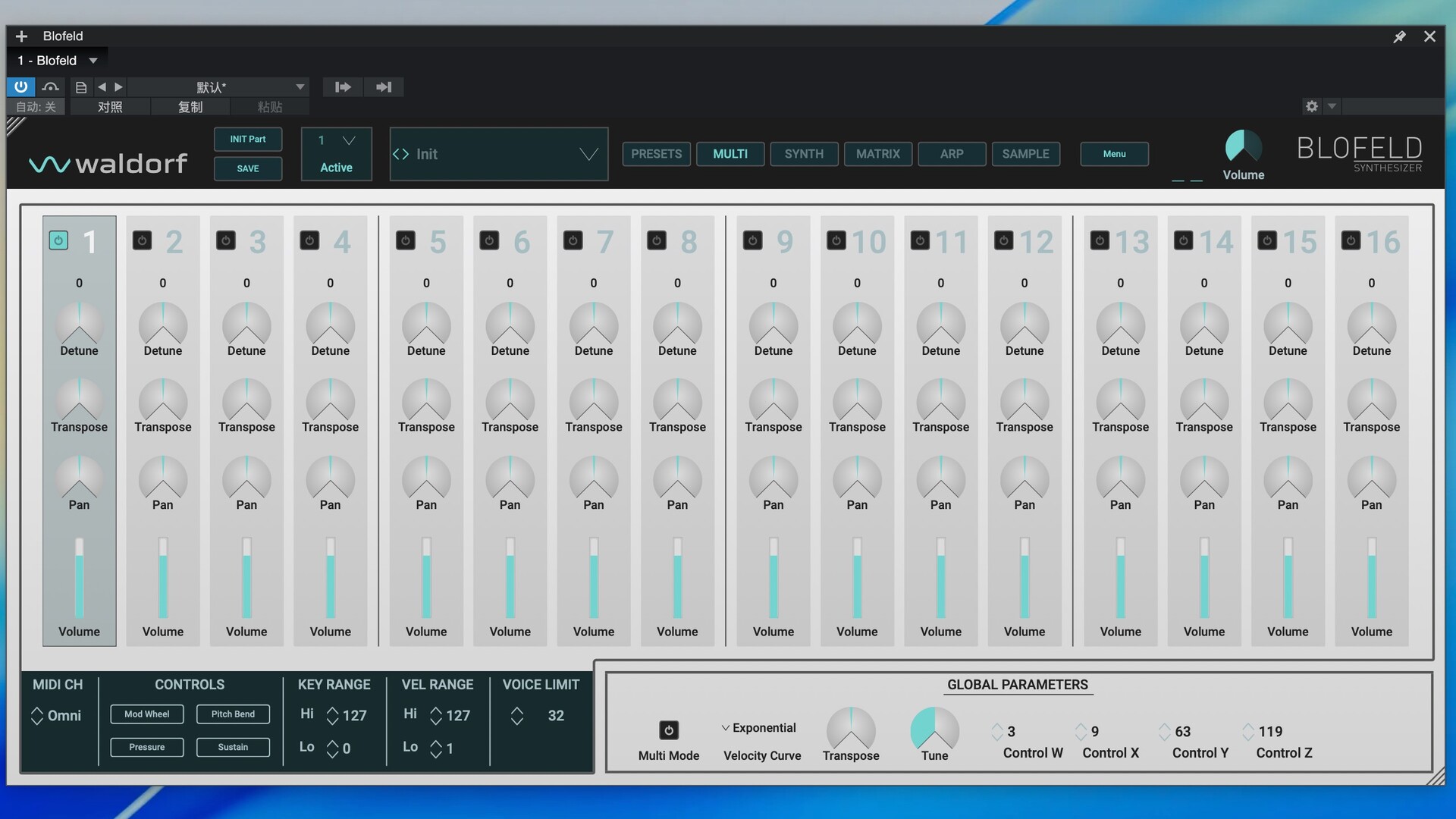Adjust part 7 Detune knob

[x=594, y=324]
